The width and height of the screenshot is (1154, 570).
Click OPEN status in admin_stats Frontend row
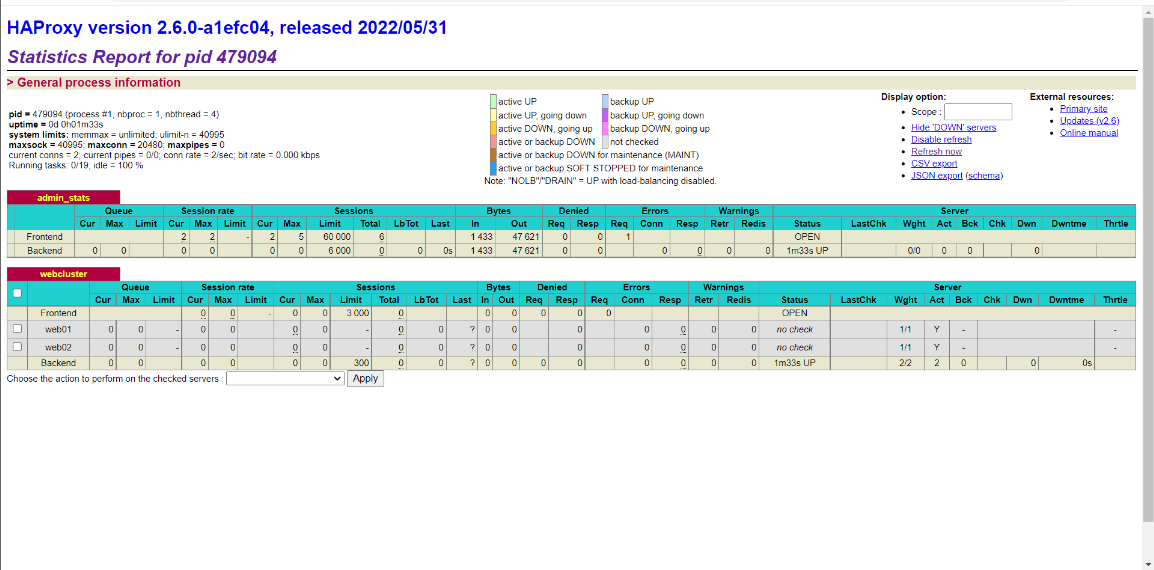click(807, 237)
